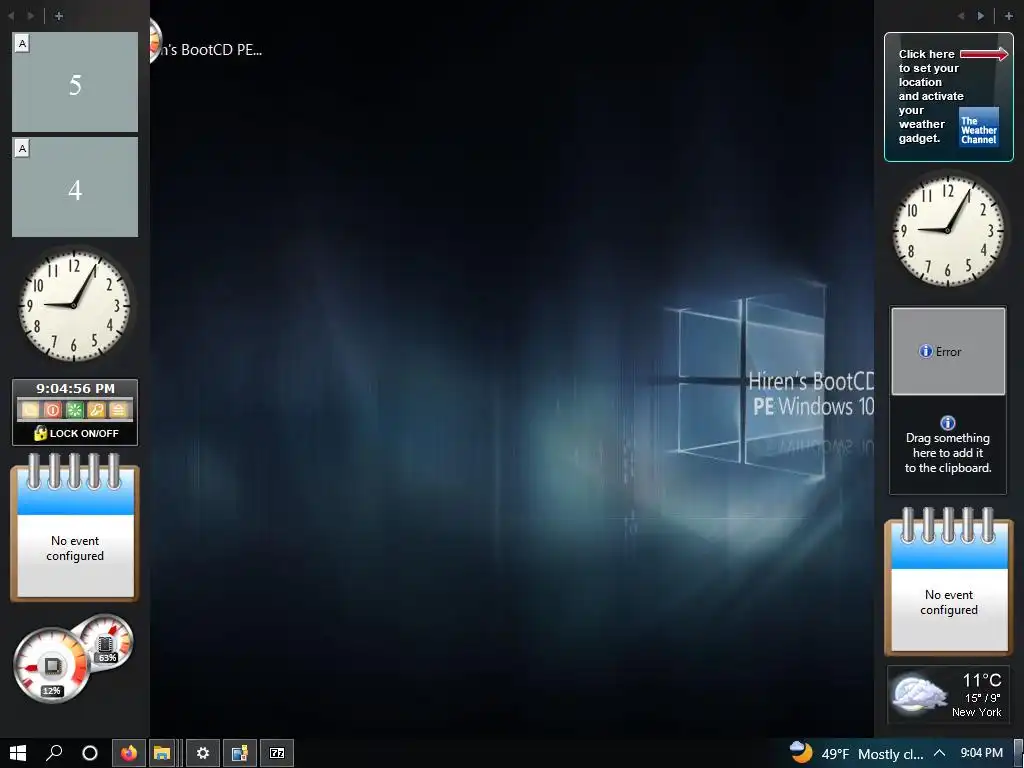Open right sidebar event gadget 'No event configured'
This screenshot has height=768, width=1024.
tap(949, 581)
